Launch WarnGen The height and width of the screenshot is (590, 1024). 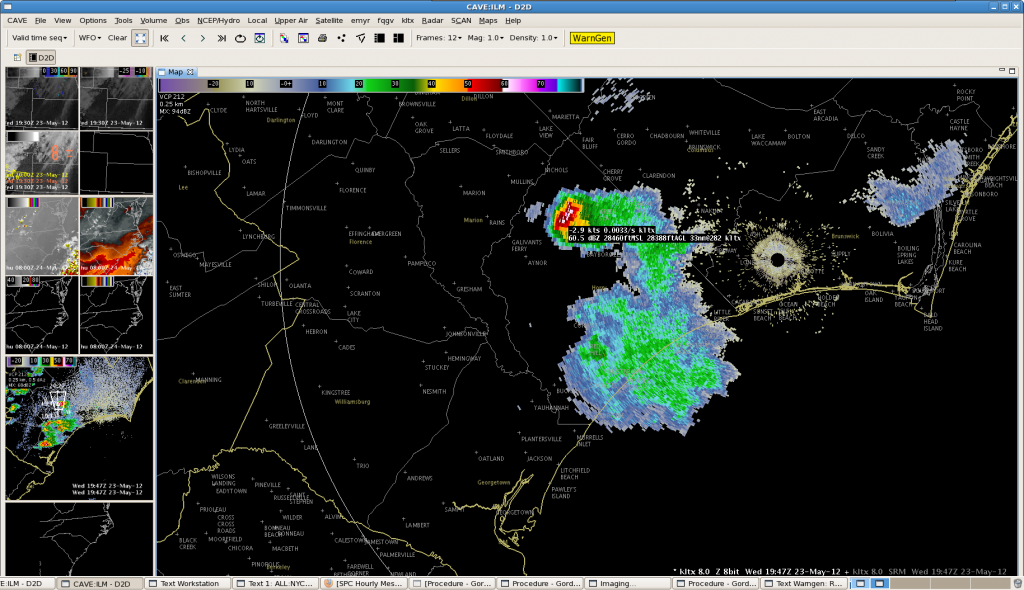(x=592, y=38)
